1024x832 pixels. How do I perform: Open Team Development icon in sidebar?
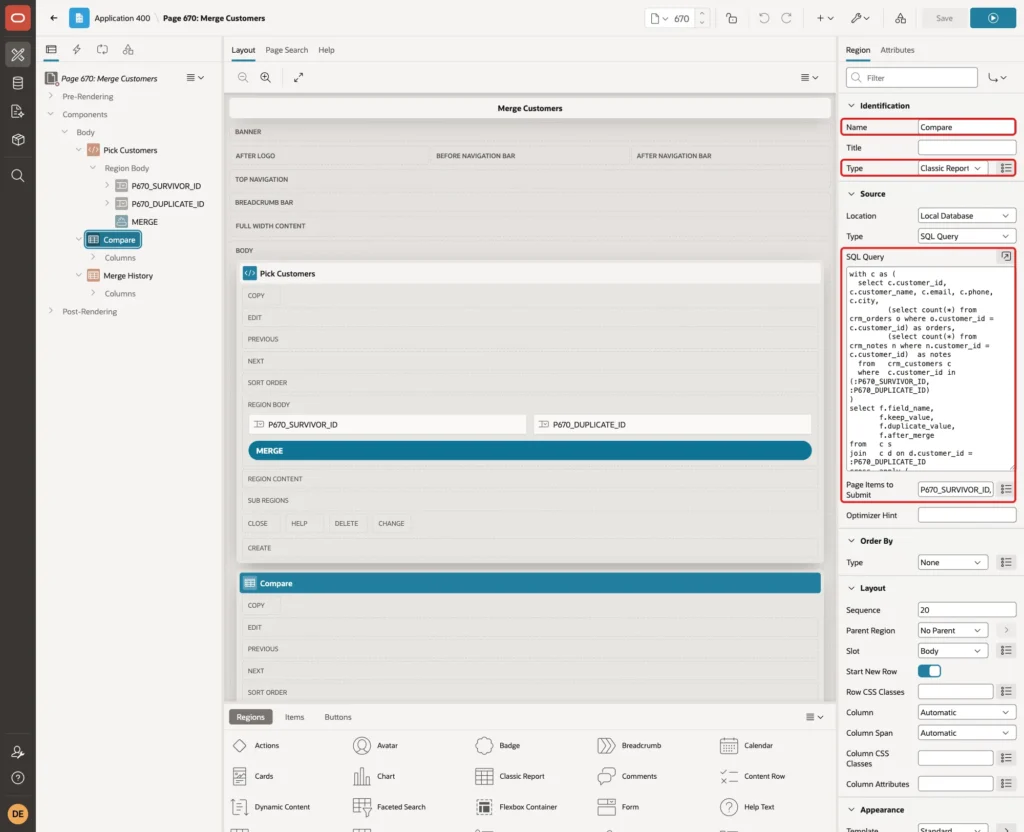coord(18,112)
